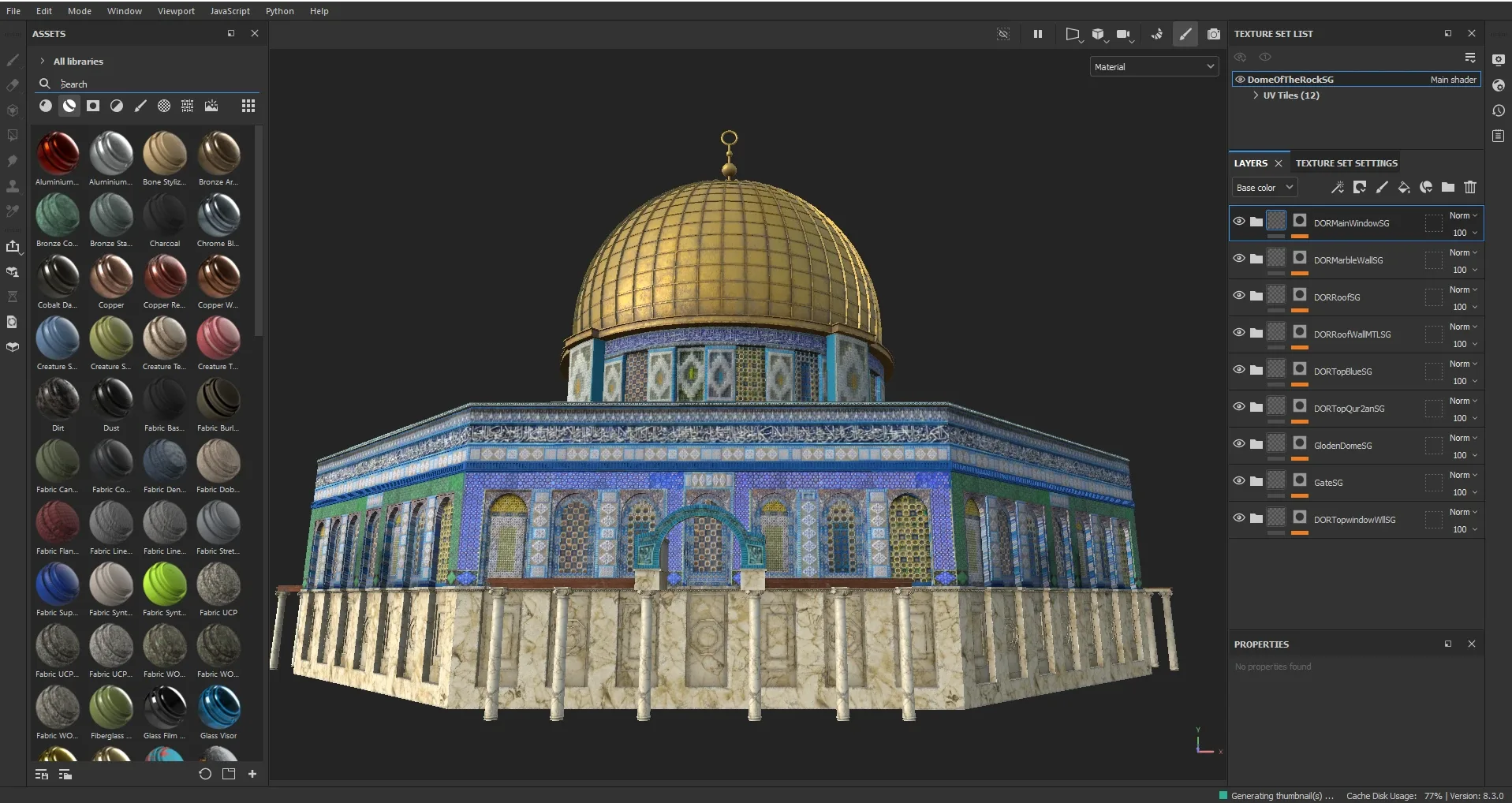Open blend mode dropdown for DORTopBlueSG
This screenshot has height=803, width=1512.
pyautogui.click(x=1463, y=364)
